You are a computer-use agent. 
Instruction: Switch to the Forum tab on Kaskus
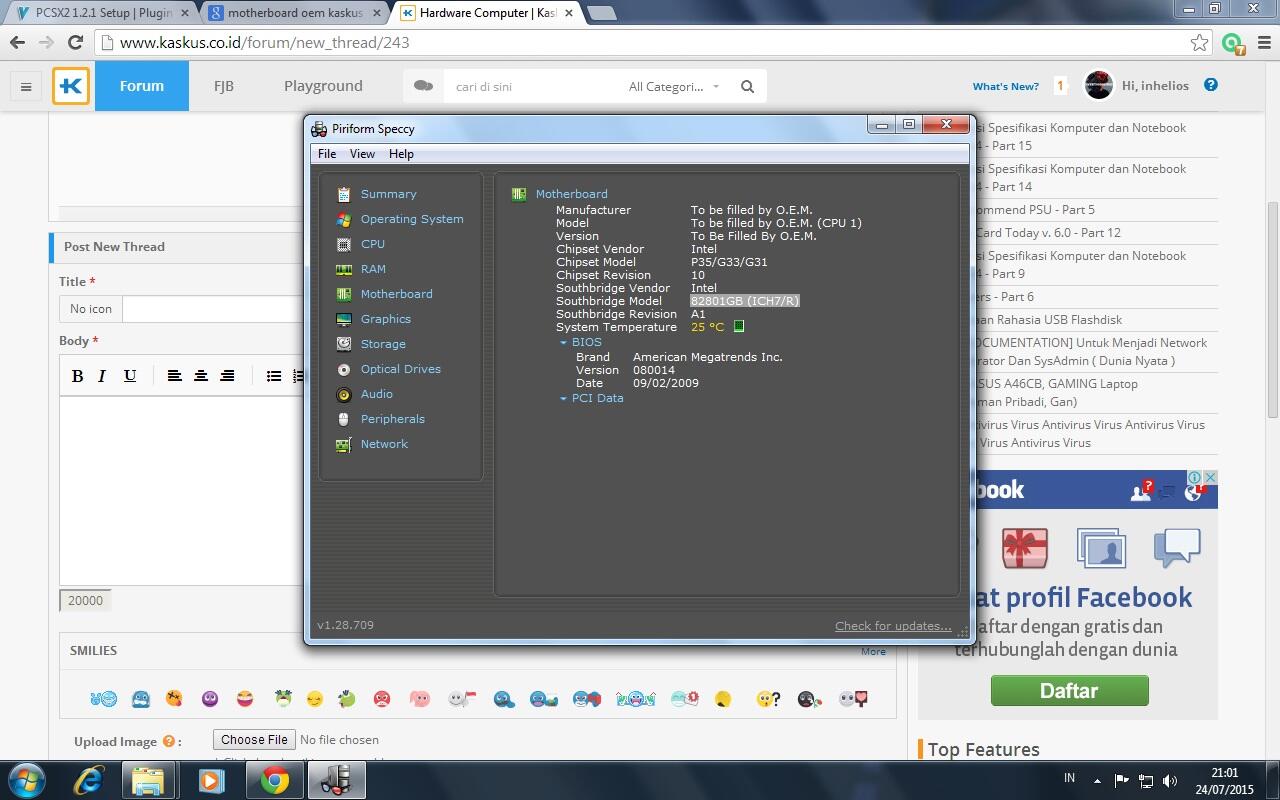pyautogui.click(x=142, y=86)
